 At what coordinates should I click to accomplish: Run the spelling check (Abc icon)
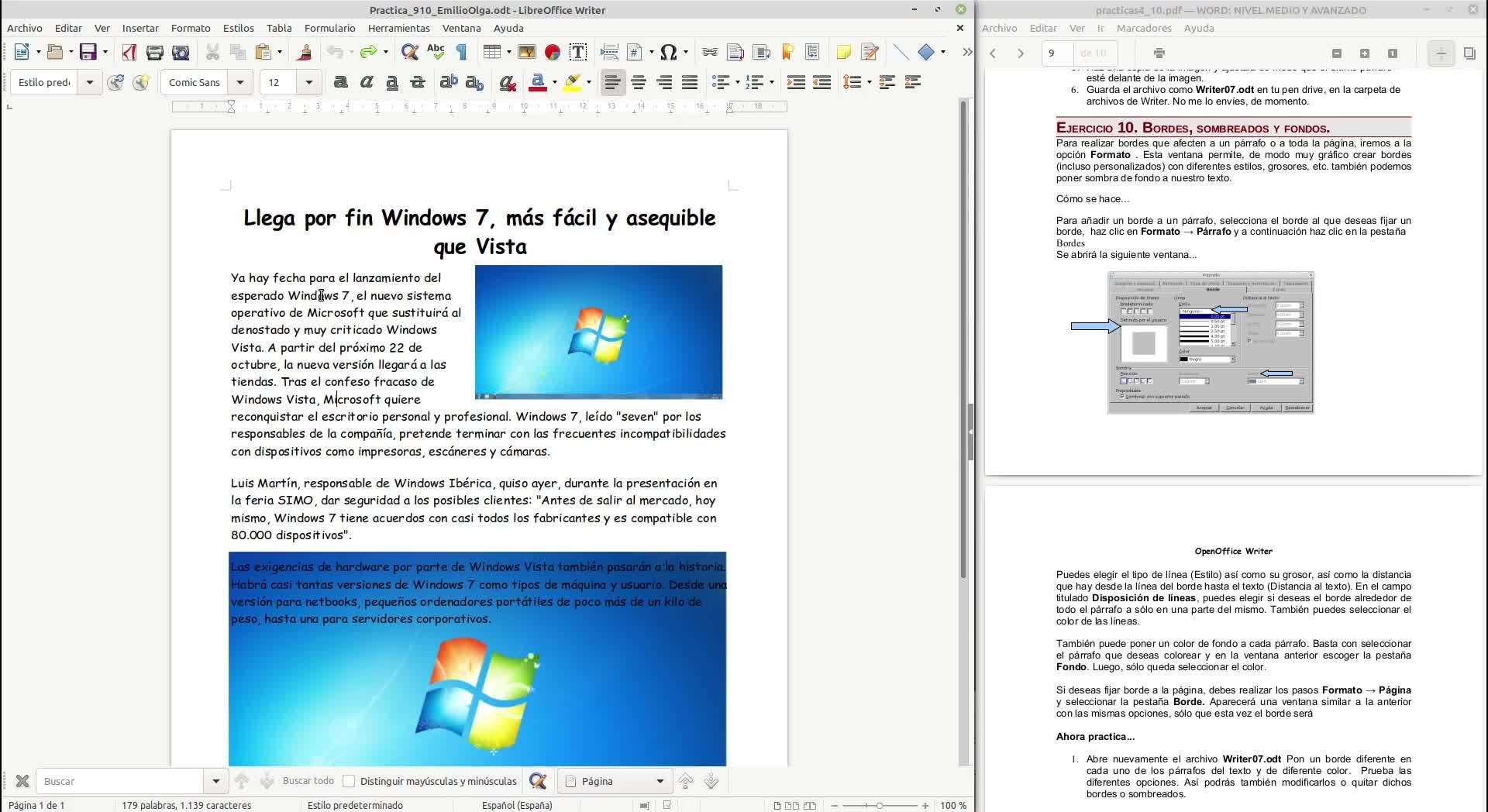point(436,52)
